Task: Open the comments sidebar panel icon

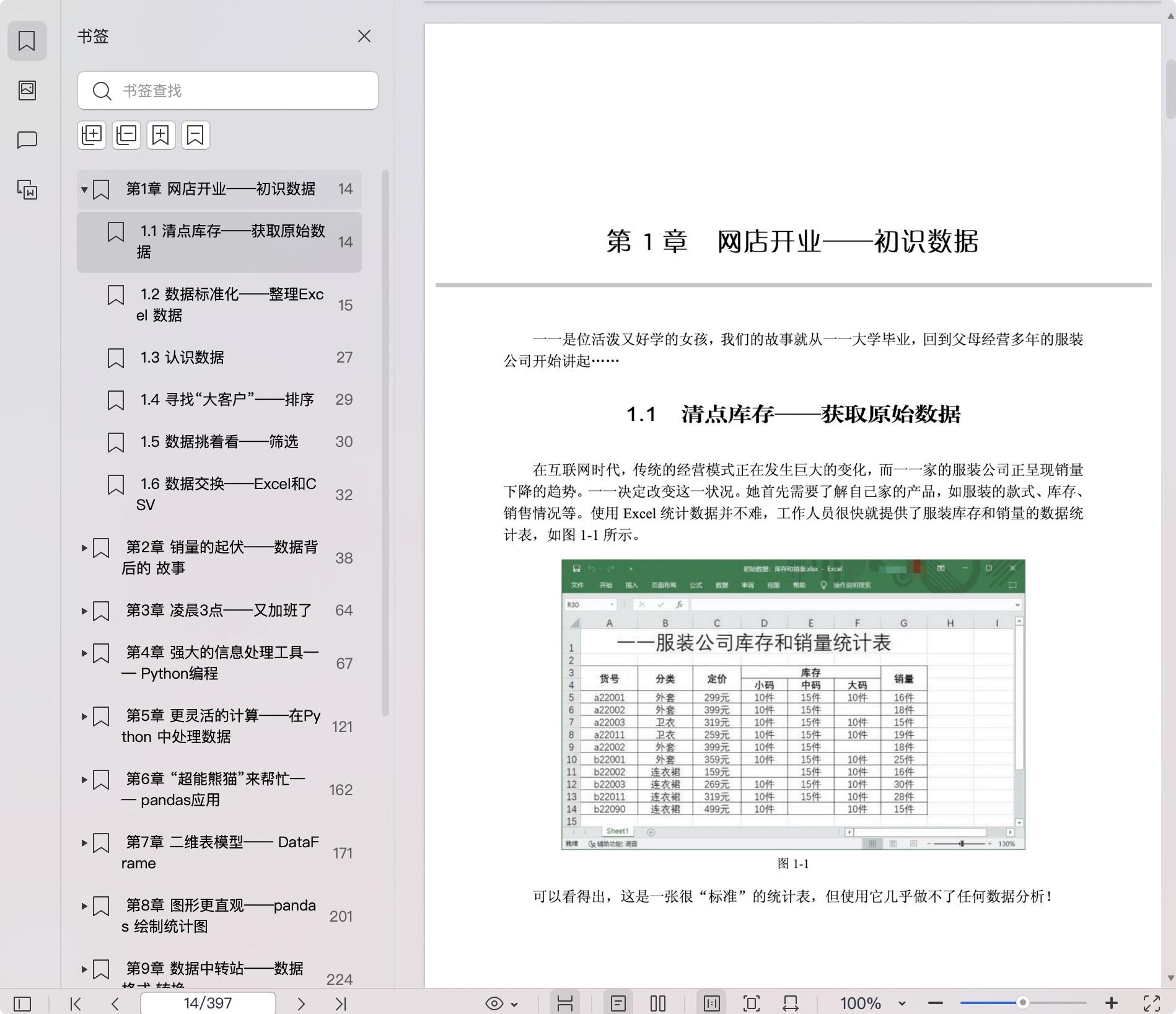Action: (x=27, y=140)
